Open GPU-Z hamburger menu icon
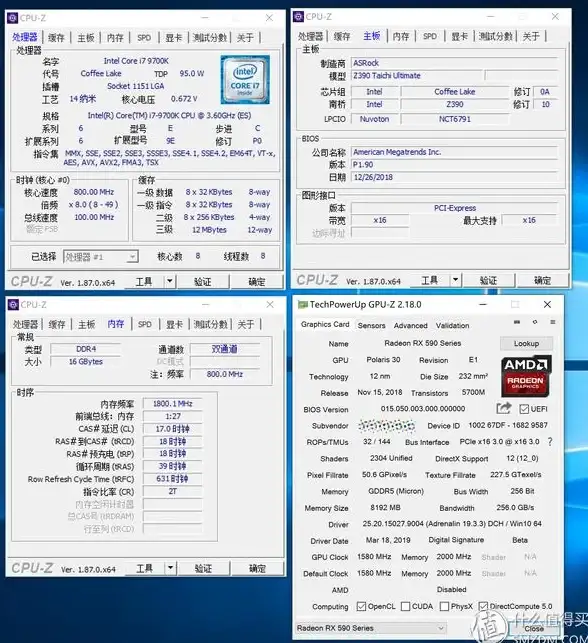The width and height of the screenshot is (588, 643). (x=553, y=322)
